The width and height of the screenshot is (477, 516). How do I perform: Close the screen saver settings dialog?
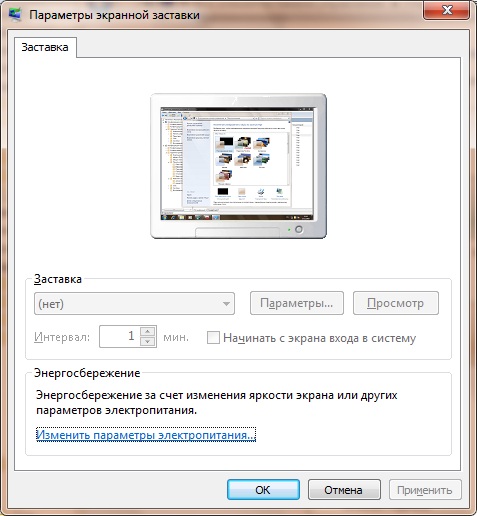[x=446, y=10]
